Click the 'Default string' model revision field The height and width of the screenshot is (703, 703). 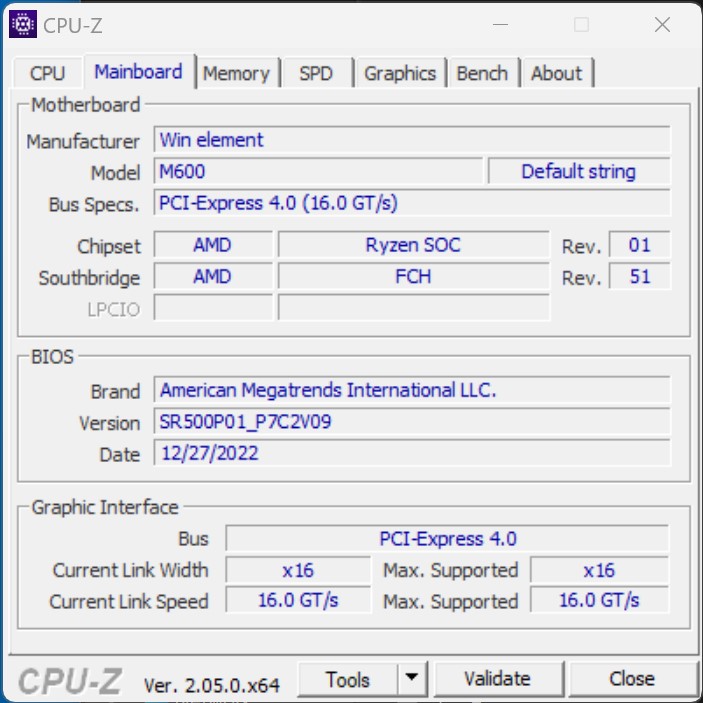tap(579, 171)
